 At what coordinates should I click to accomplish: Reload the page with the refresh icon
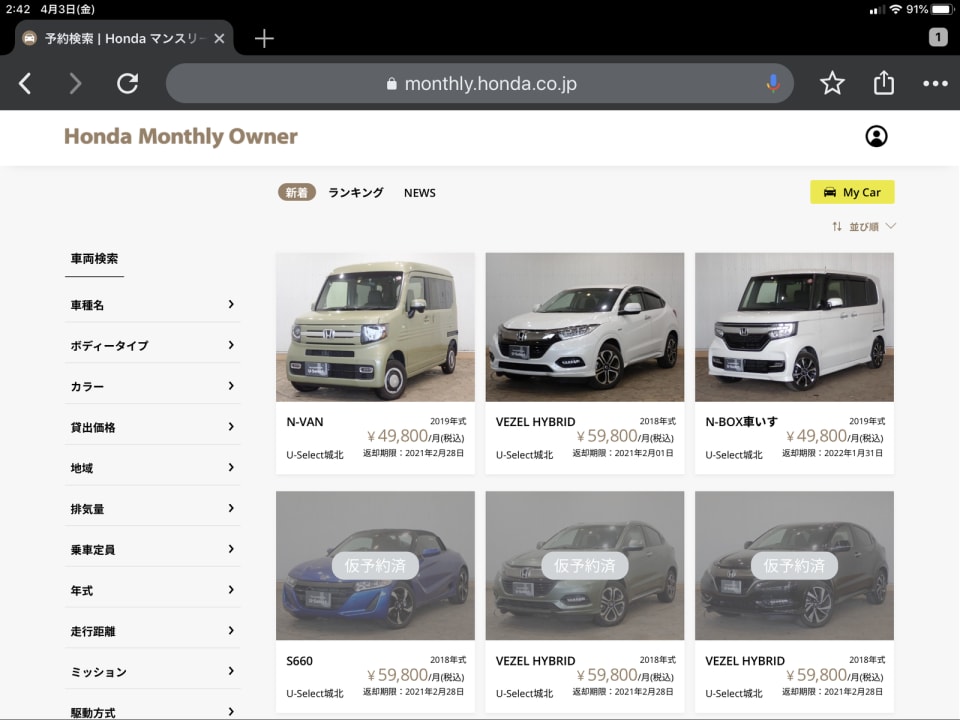coord(127,83)
